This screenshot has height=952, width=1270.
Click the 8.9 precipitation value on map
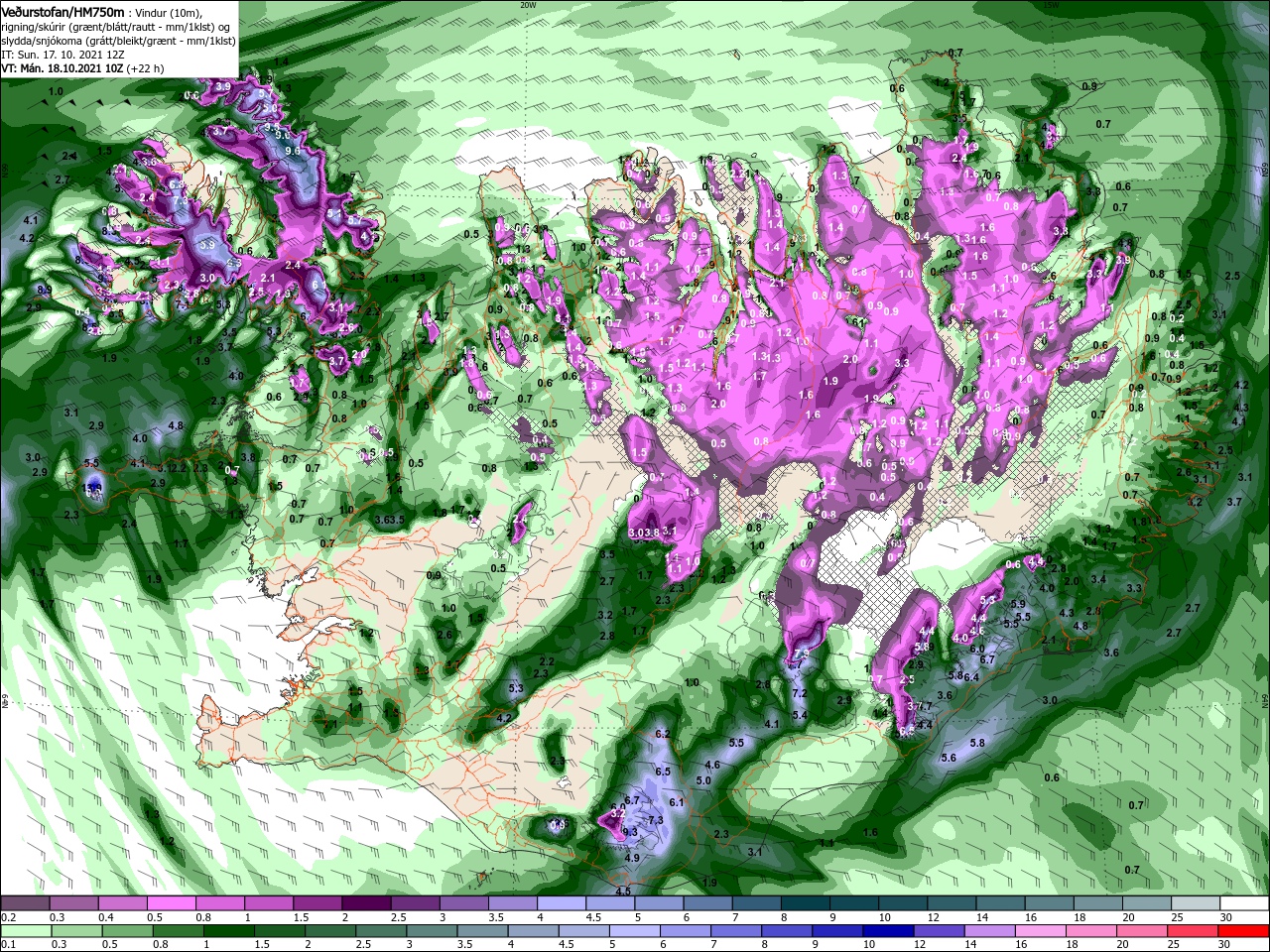pos(45,290)
